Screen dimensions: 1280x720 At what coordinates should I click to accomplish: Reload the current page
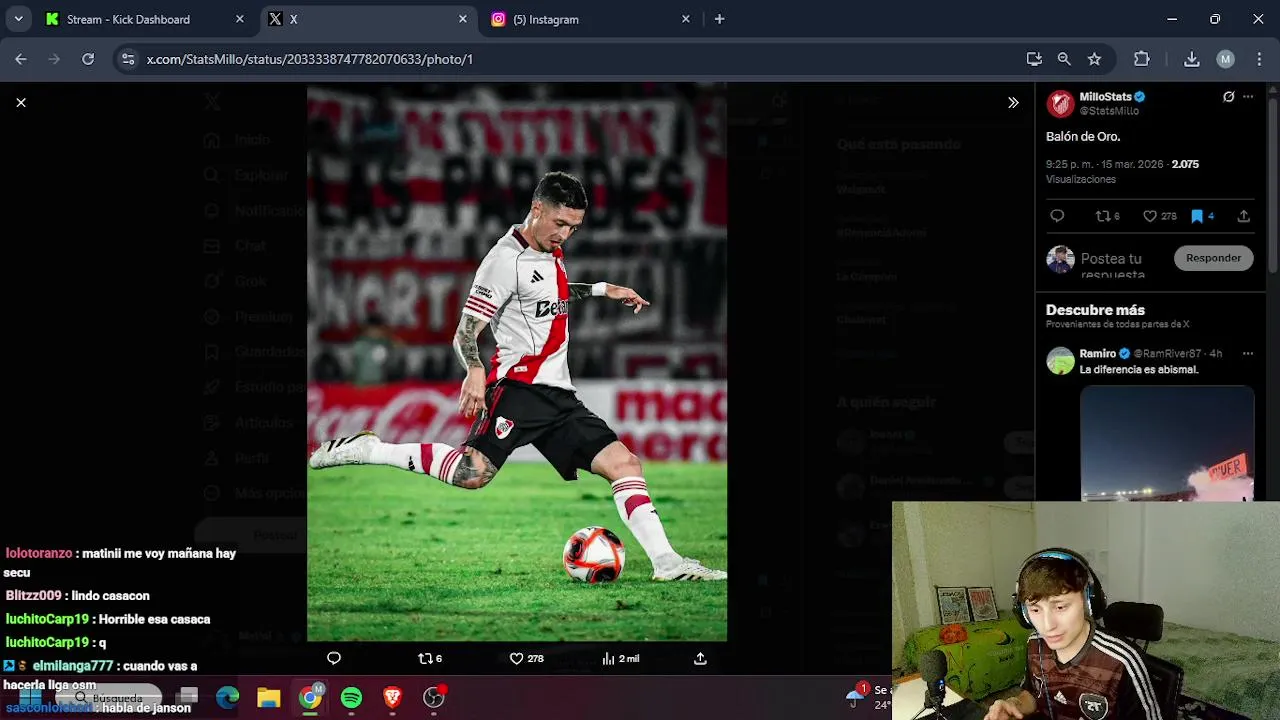tap(88, 59)
